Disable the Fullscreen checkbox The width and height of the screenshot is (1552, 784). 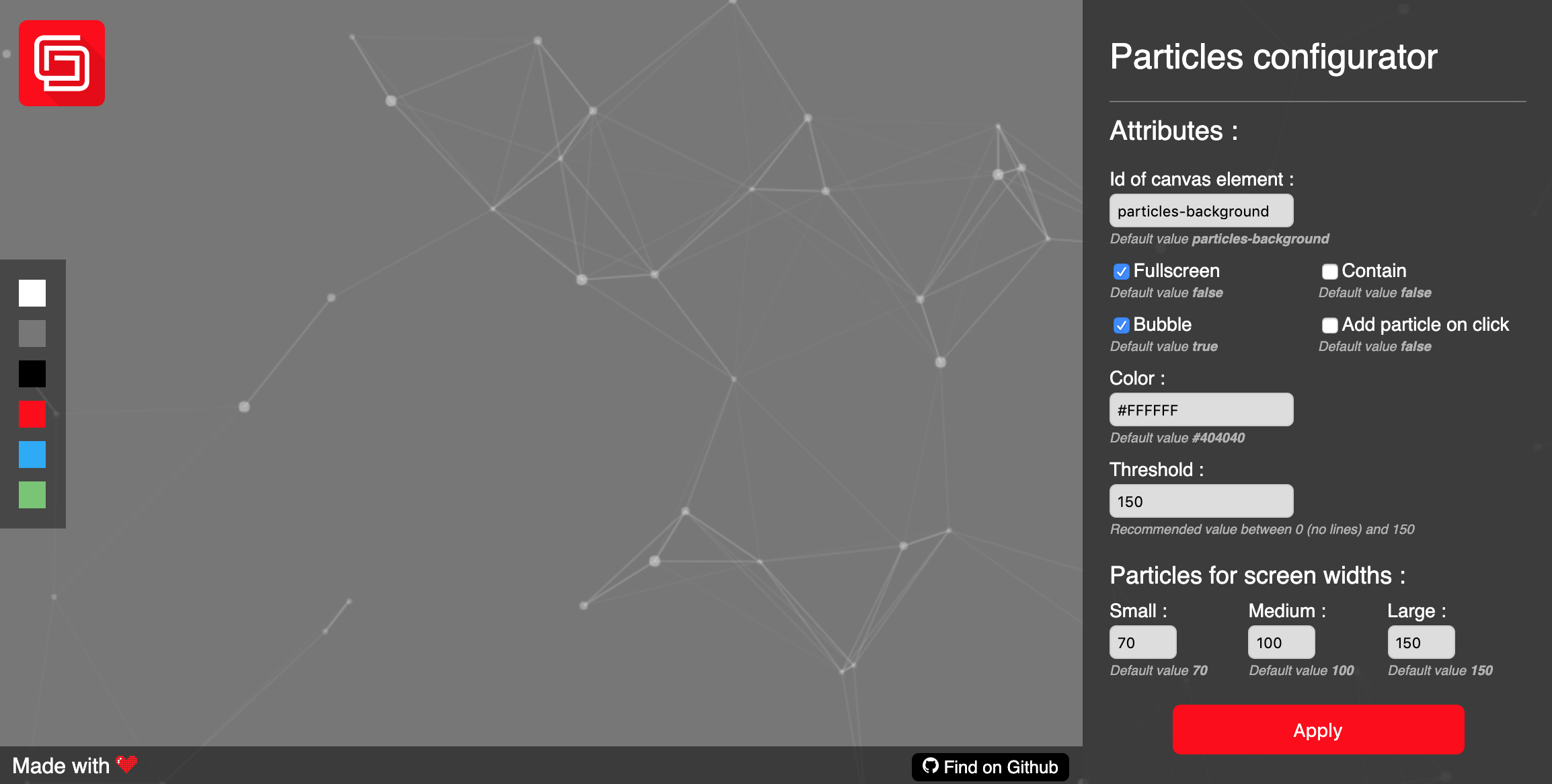click(x=1121, y=272)
